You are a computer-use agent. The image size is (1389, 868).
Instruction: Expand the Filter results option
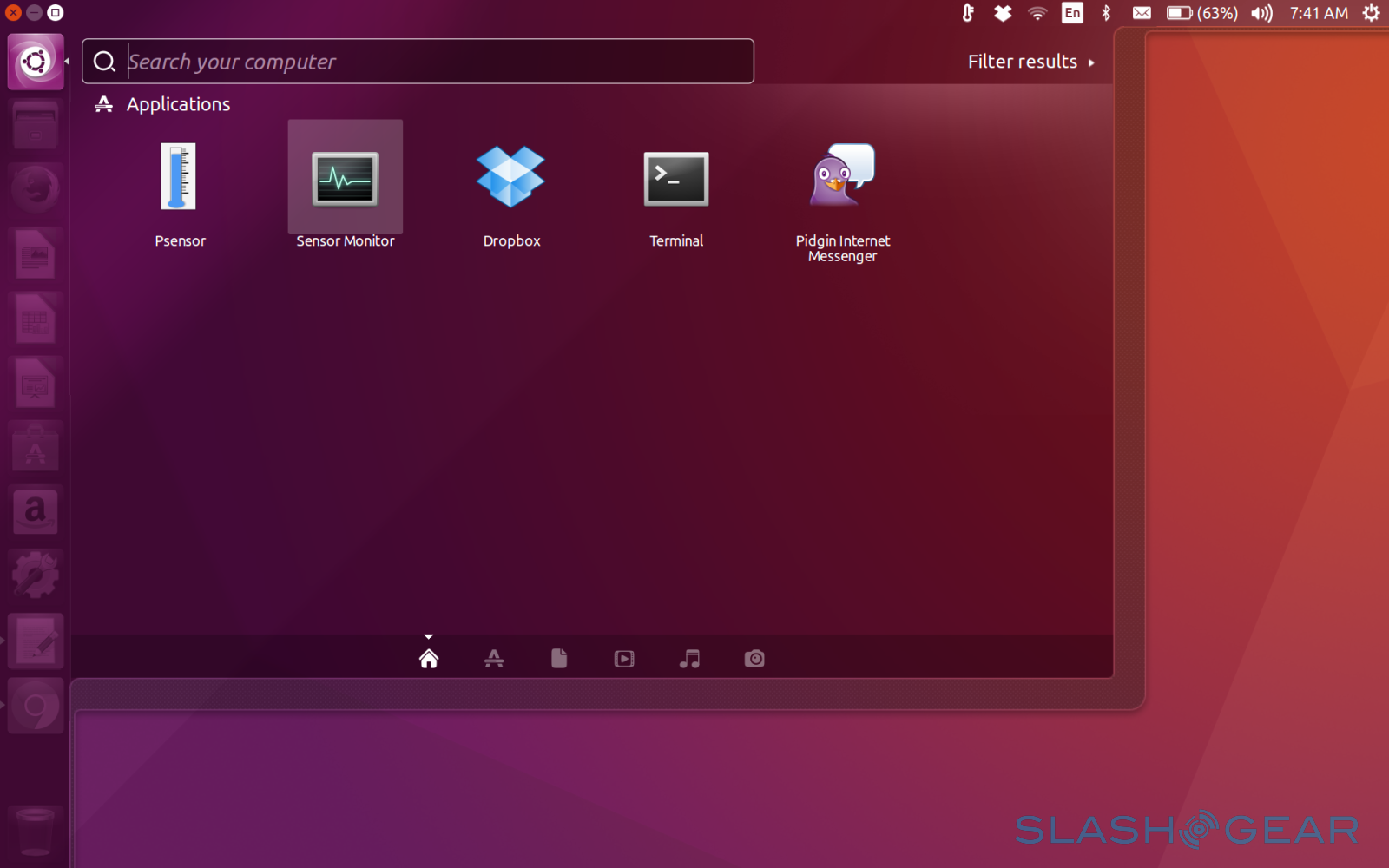point(1030,62)
